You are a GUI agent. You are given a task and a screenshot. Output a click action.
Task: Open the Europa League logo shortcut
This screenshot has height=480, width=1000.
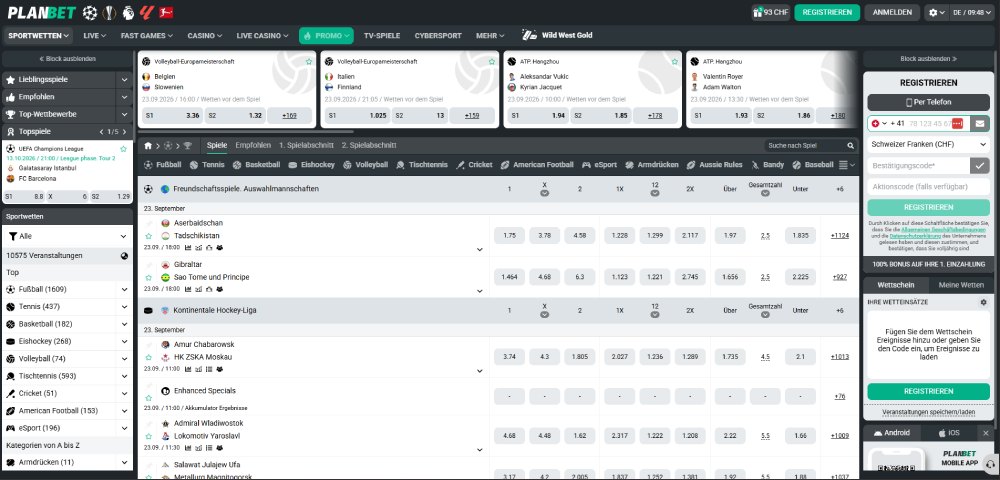coord(109,12)
